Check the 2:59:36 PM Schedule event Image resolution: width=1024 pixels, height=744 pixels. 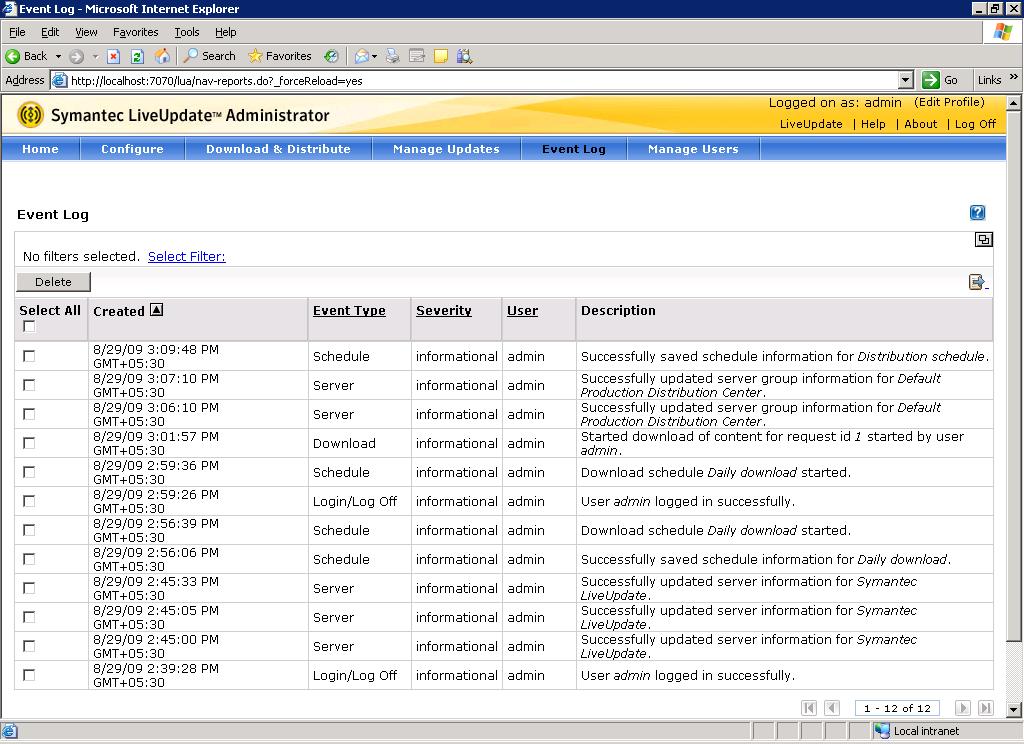tap(29, 472)
